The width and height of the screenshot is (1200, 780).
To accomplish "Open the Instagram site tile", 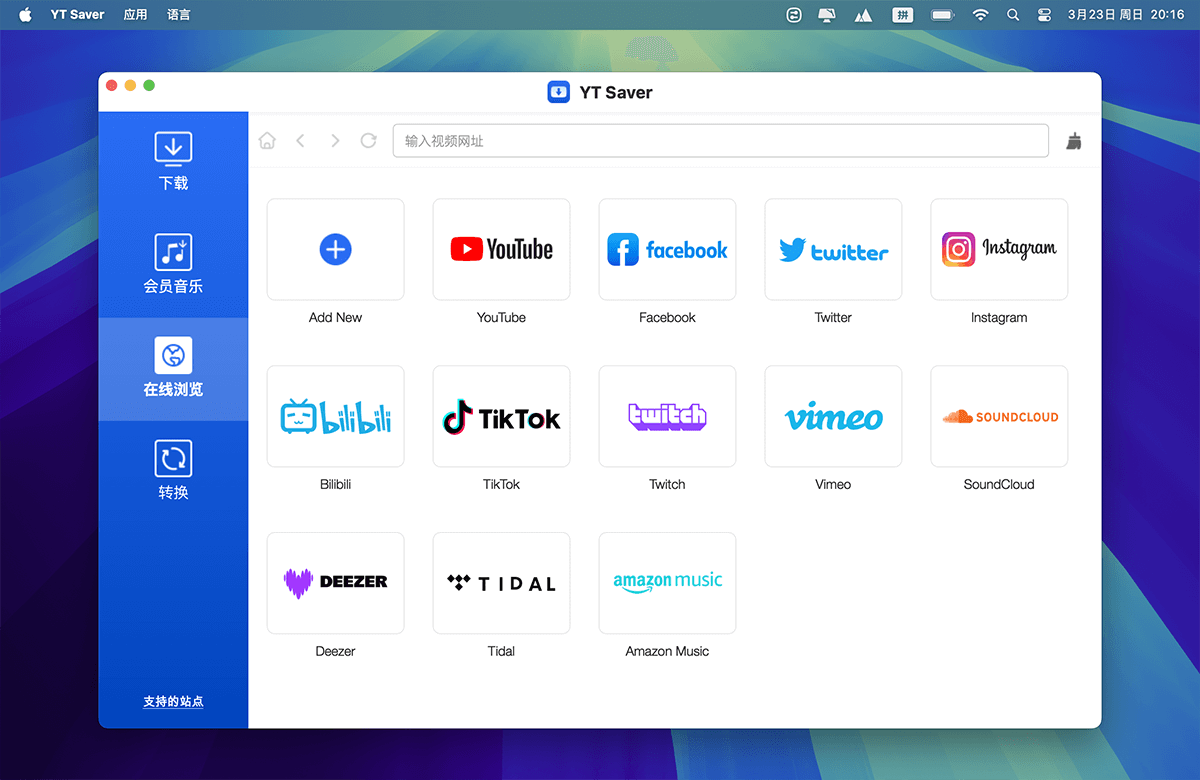I will coord(999,249).
